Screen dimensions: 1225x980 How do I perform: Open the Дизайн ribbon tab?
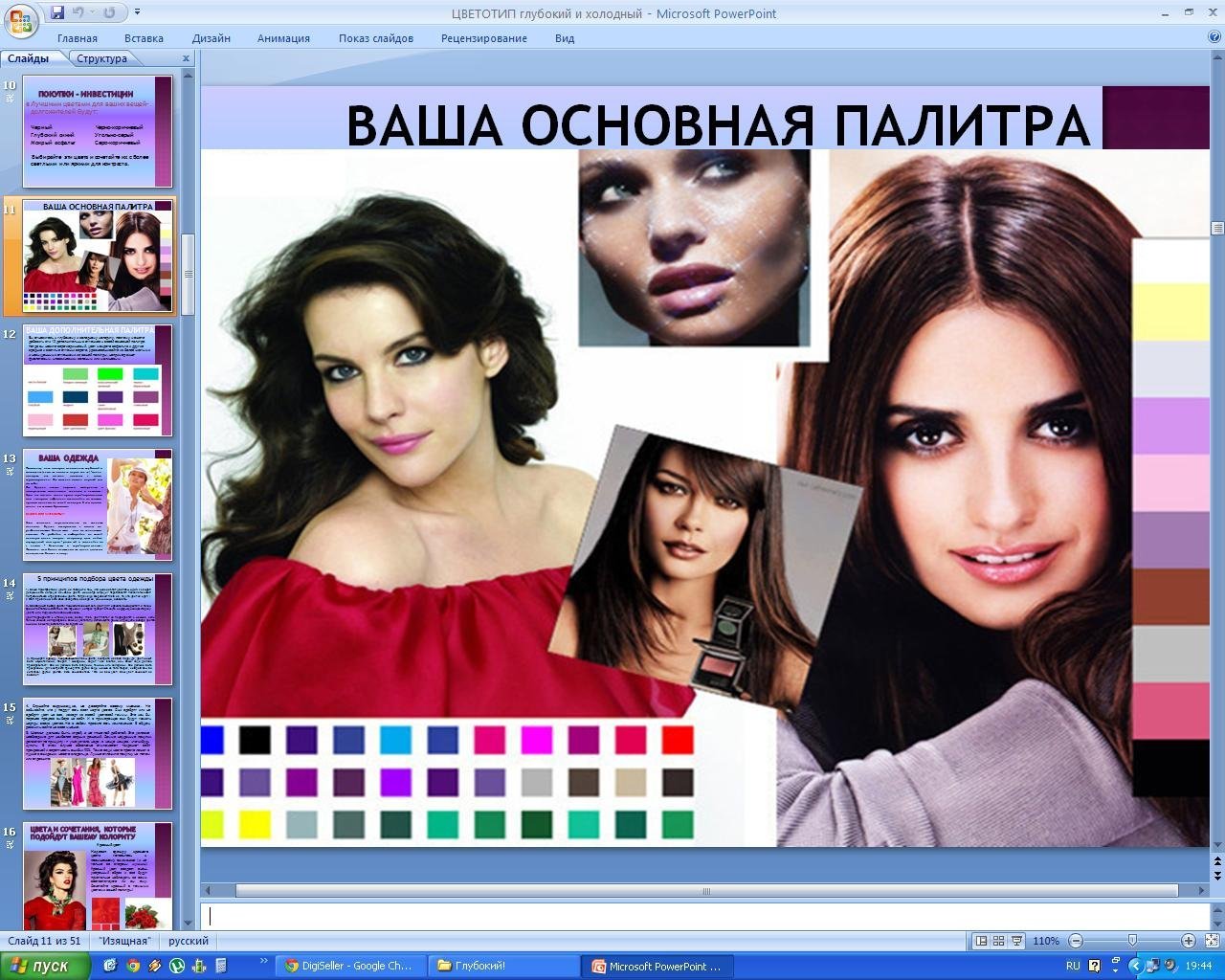tap(211, 38)
